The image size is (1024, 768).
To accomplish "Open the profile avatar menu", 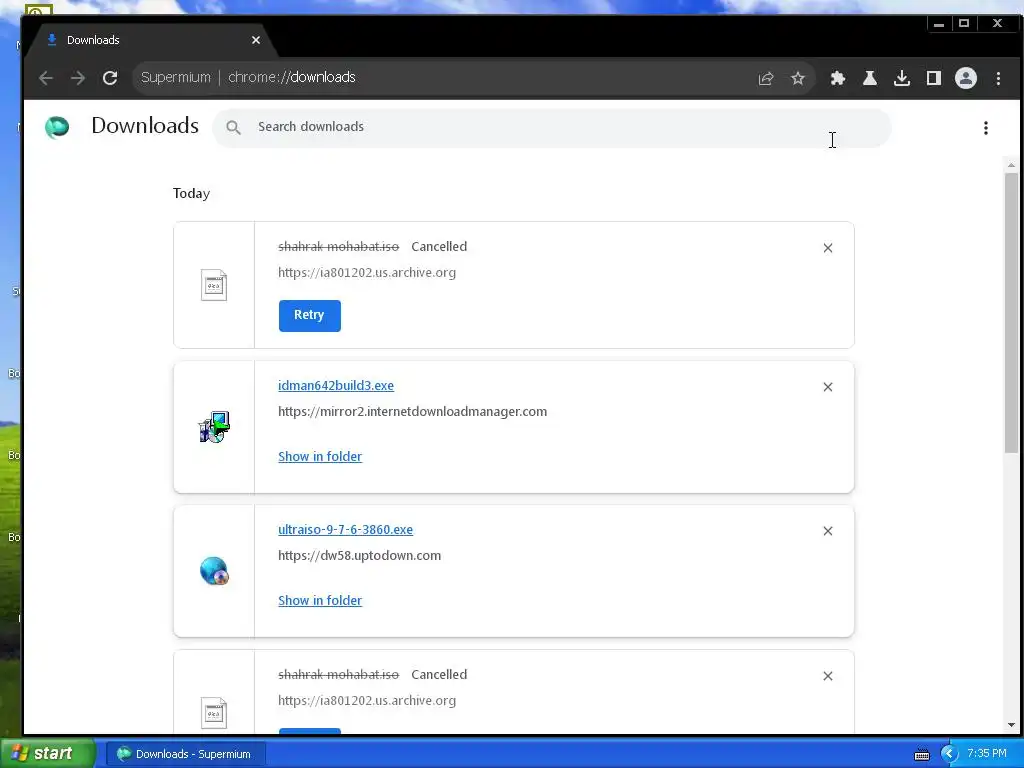I will [965, 78].
